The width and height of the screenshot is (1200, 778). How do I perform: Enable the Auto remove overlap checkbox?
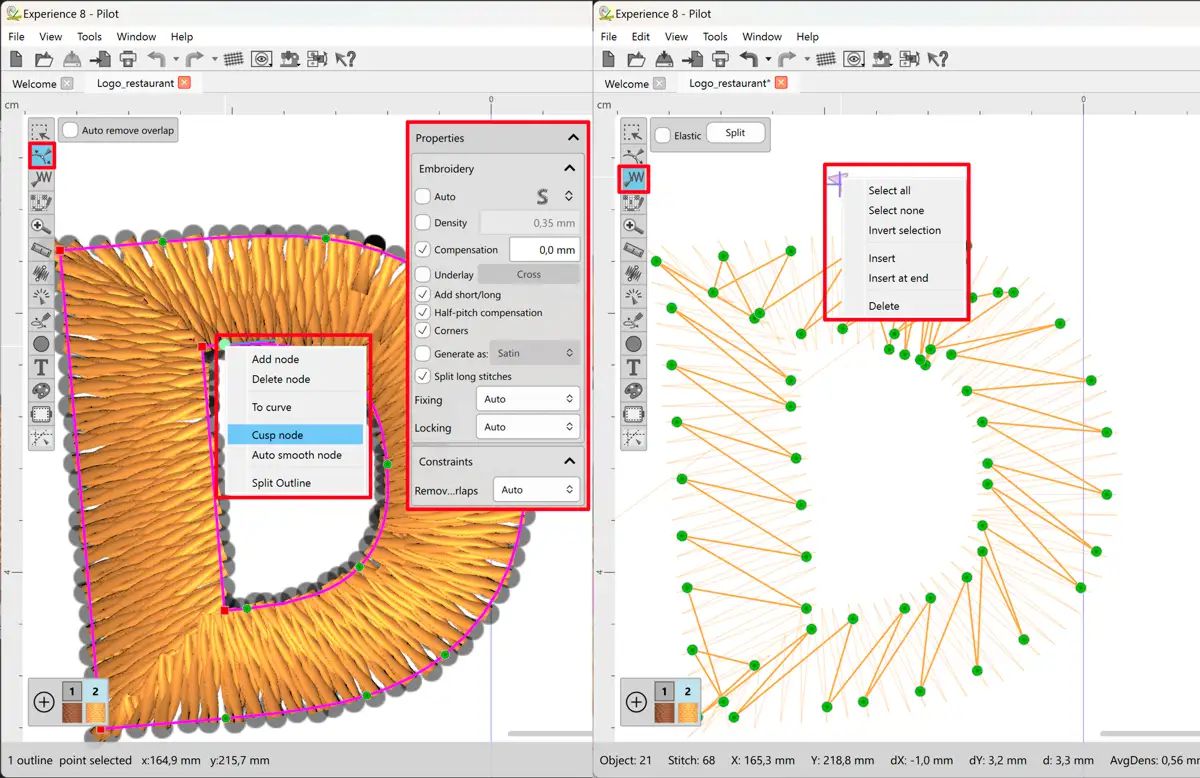(x=70, y=130)
